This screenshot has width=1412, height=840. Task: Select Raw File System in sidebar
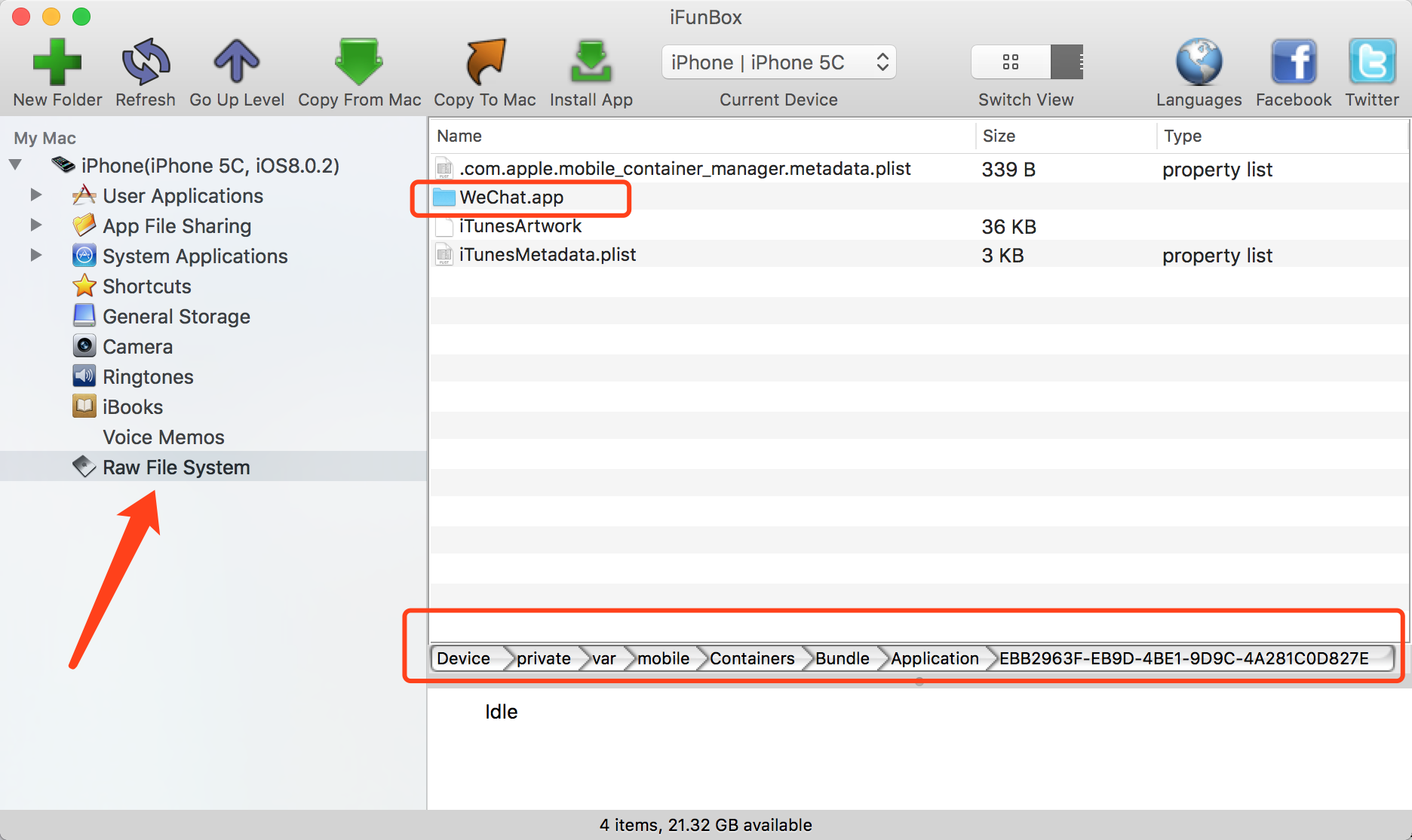click(x=176, y=468)
